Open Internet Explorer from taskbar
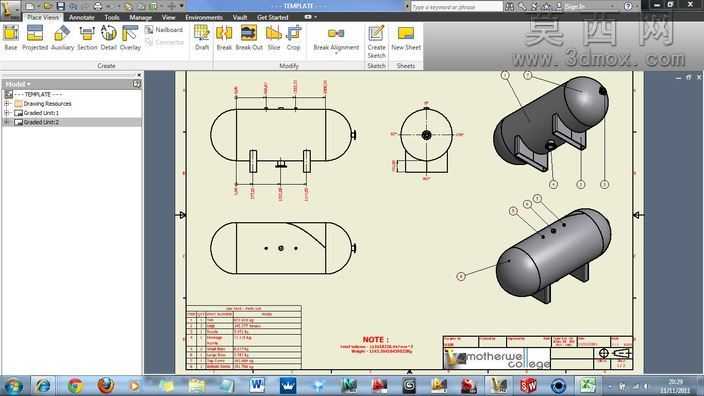 click(x=44, y=386)
